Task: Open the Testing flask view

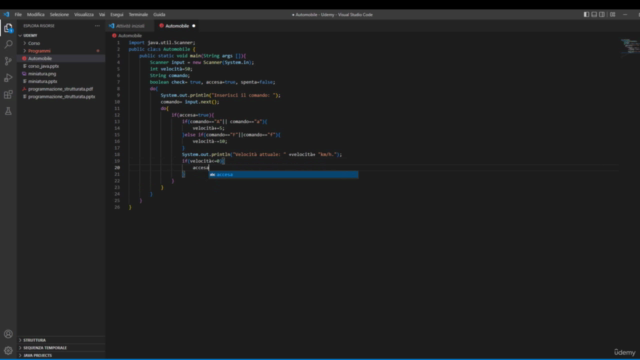Action: [x=8, y=111]
